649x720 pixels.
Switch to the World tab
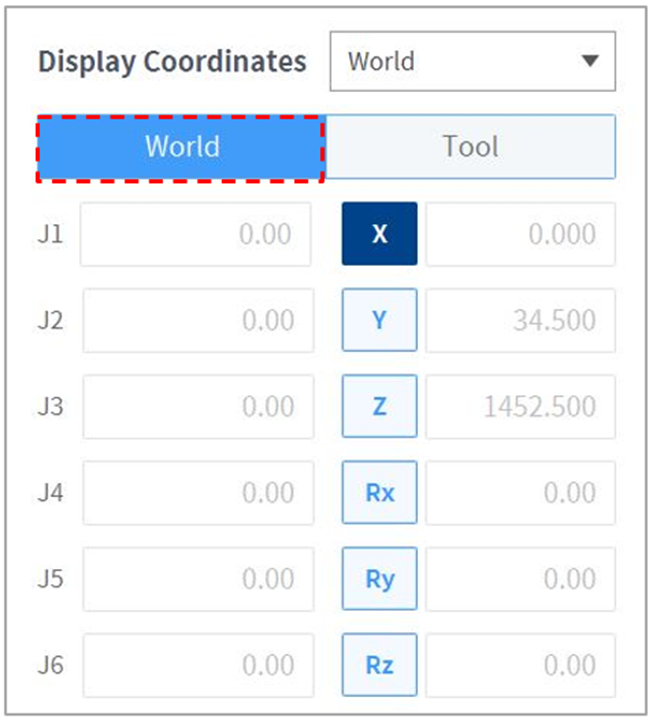[181, 147]
